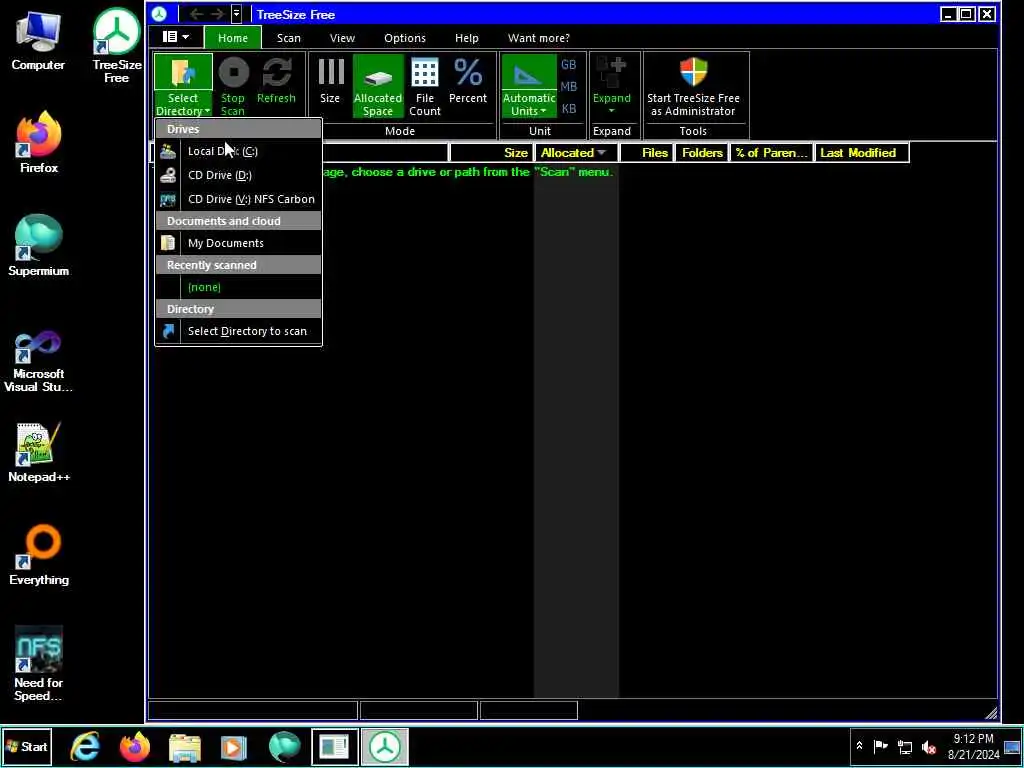The height and width of the screenshot is (768, 1024).
Task: Open the quick access toolbar dropdown
Action: tap(236, 14)
